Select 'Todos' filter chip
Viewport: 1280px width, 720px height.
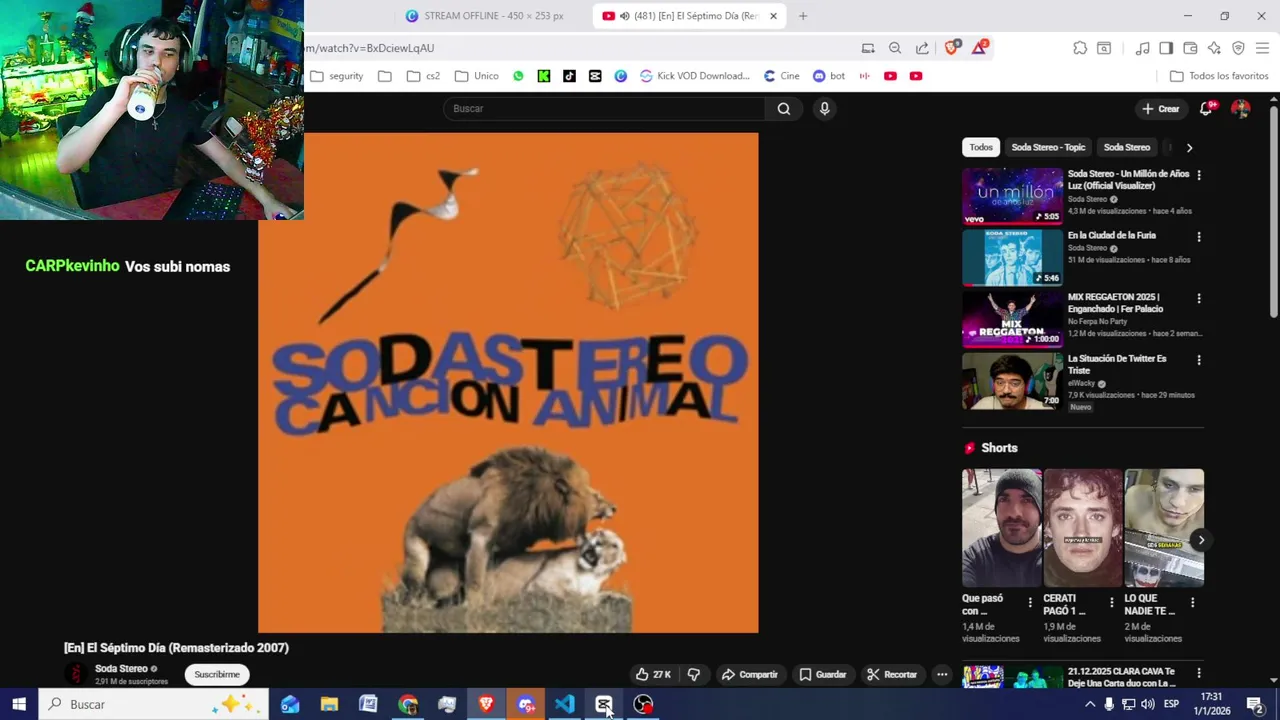(x=981, y=147)
